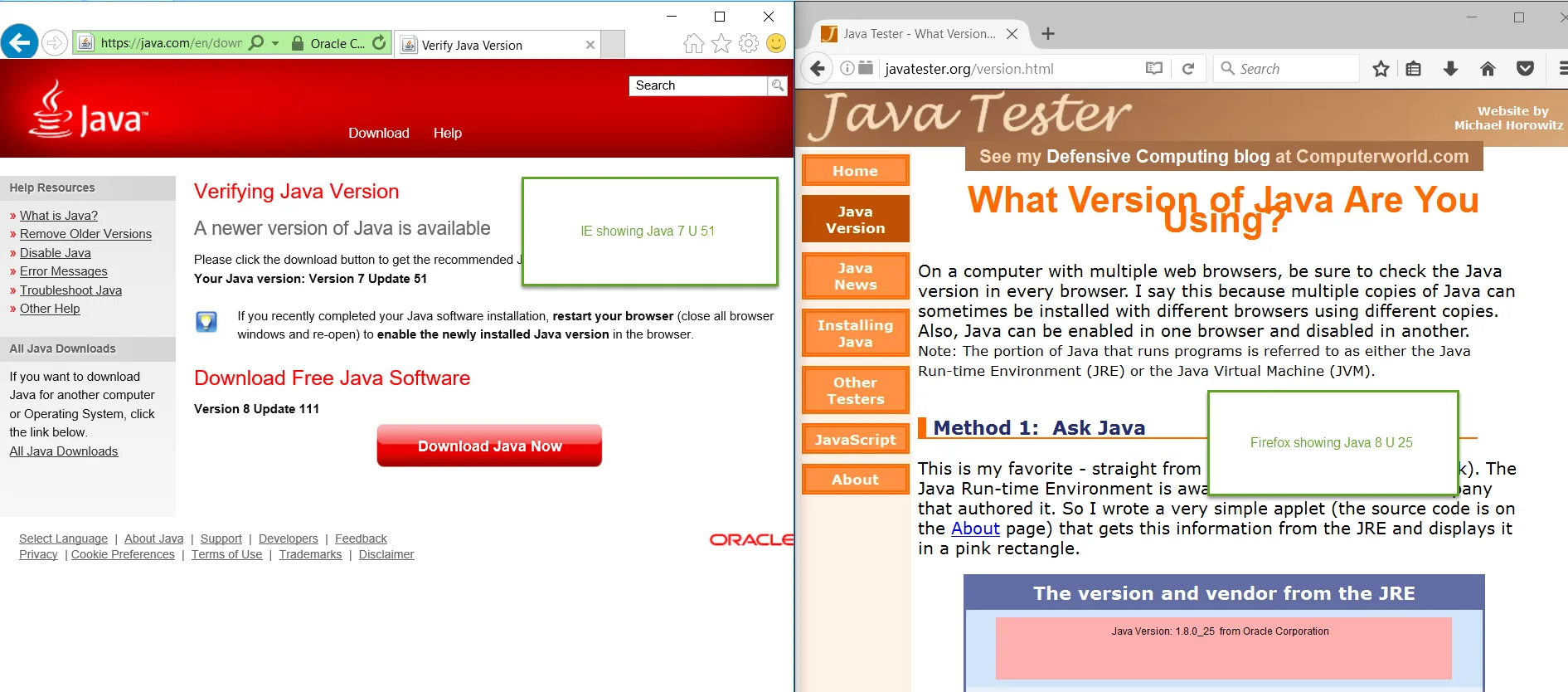Reload page in Firefox
The width and height of the screenshot is (1568, 692).
pyautogui.click(x=1188, y=69)
